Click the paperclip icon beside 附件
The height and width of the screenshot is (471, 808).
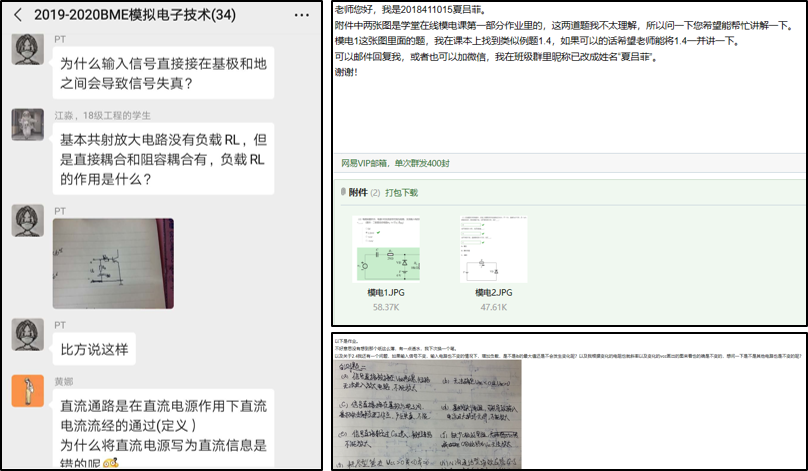click(342, 192)
